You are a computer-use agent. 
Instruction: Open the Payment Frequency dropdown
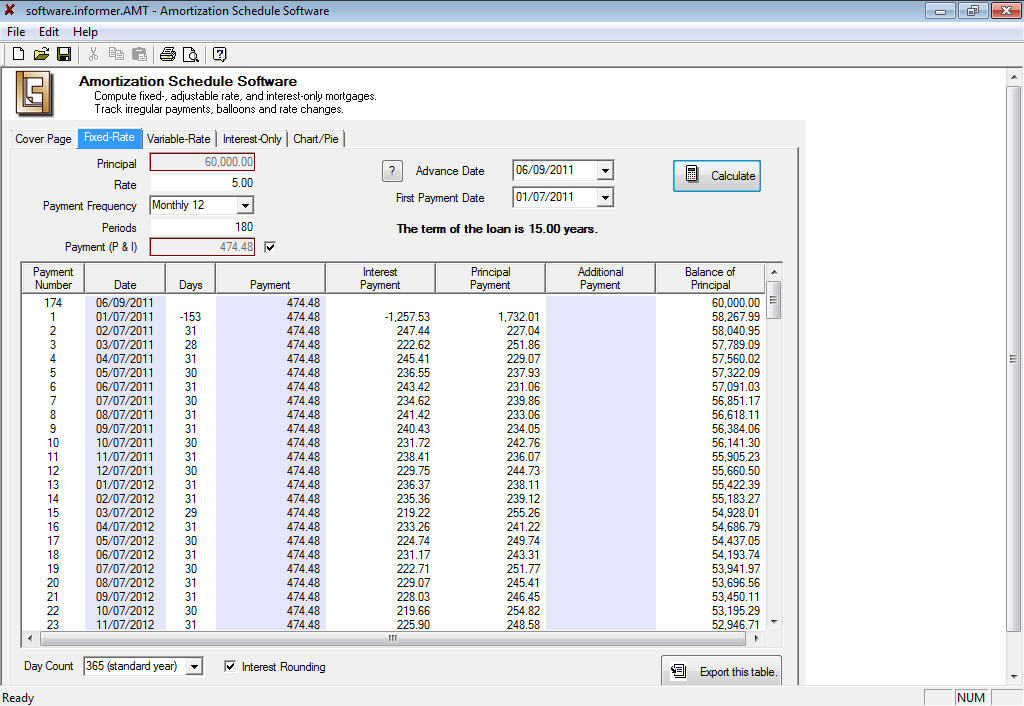[x=247, y=205]
